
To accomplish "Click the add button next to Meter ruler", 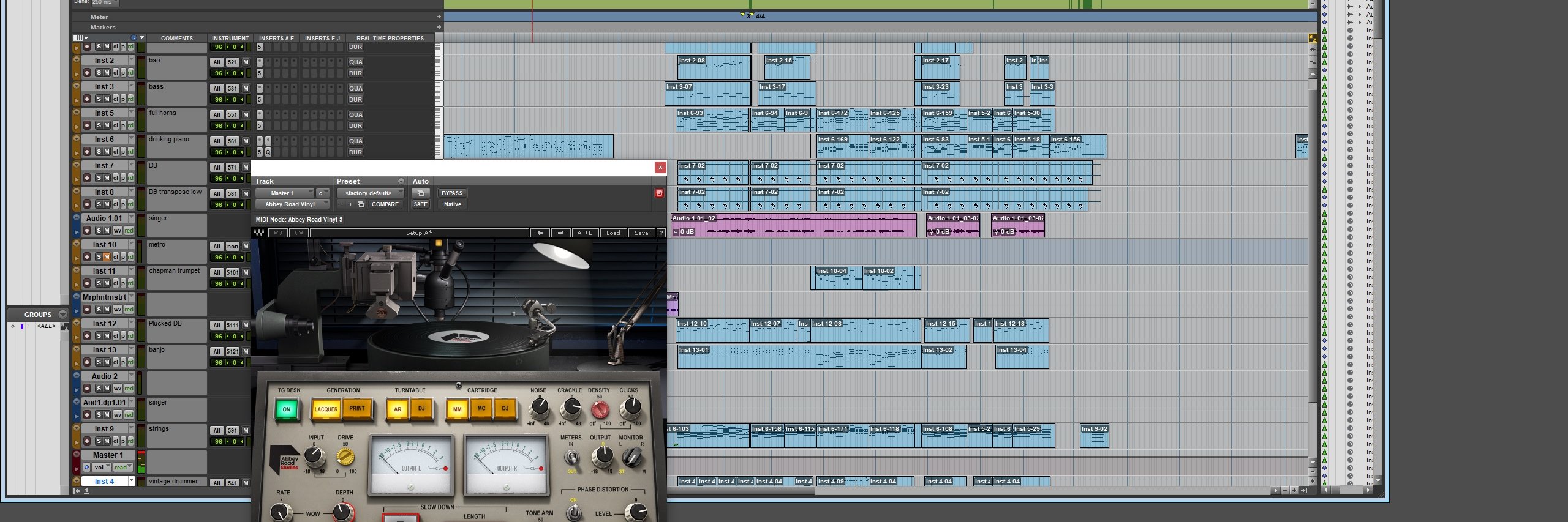I will [439, 17].
